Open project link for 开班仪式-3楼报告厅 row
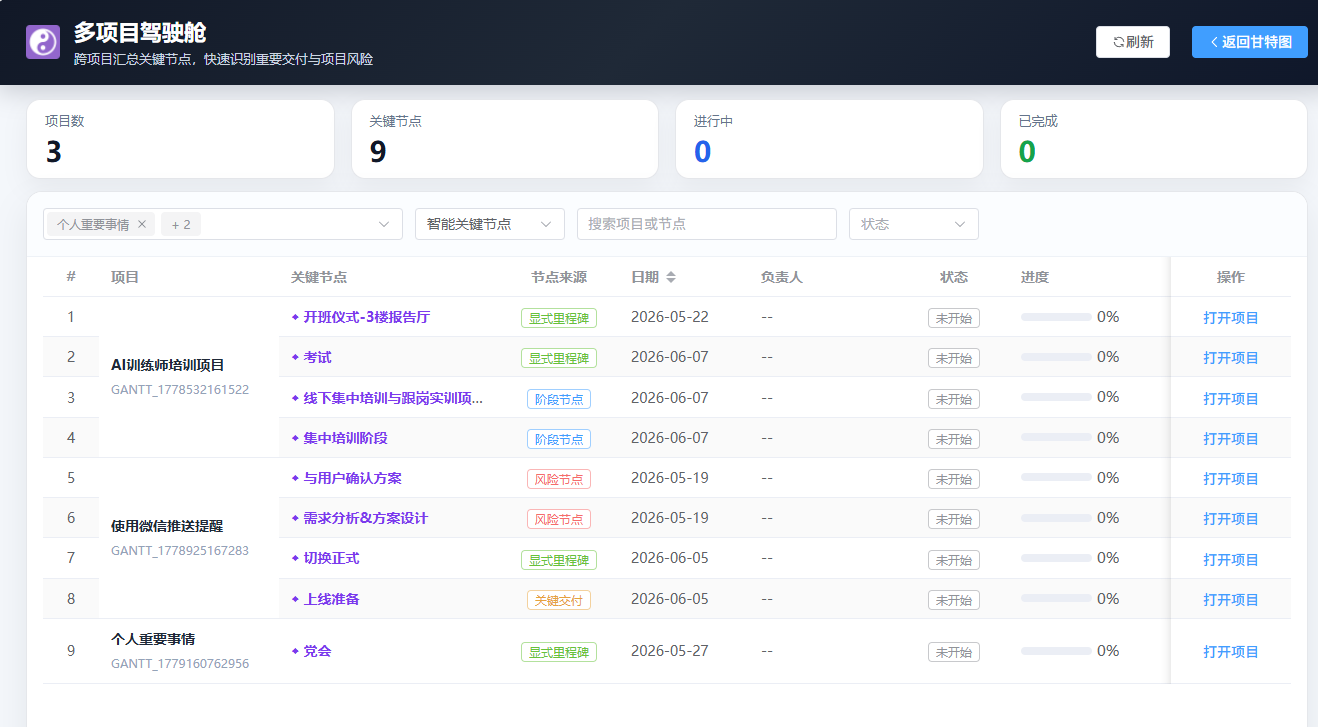This screenshot has height=727, width=1318. click(x=1231, y=318)
